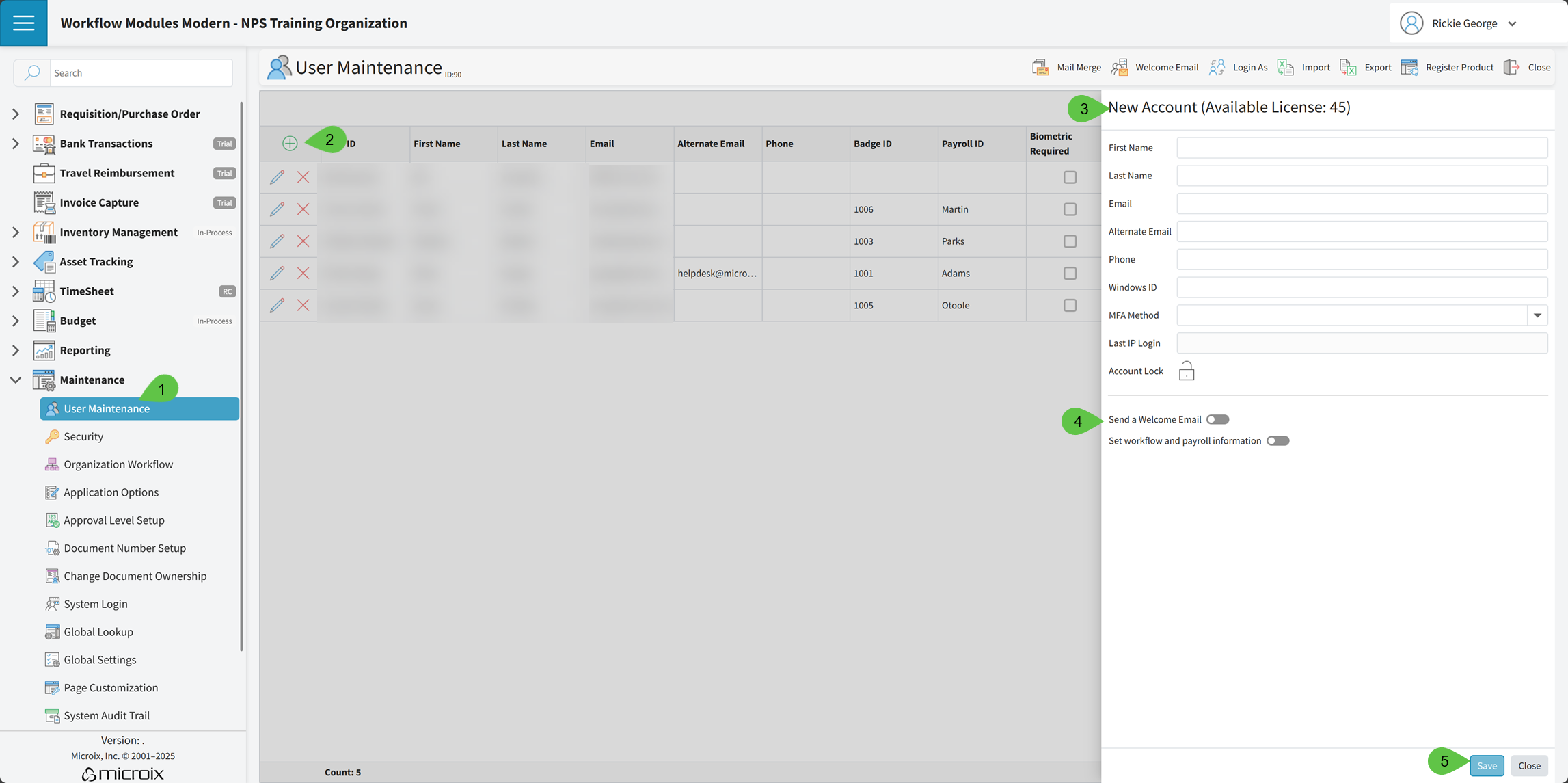Click the Mail Merge toolbar icon

pyautogui.click(x=1040, y=67)
